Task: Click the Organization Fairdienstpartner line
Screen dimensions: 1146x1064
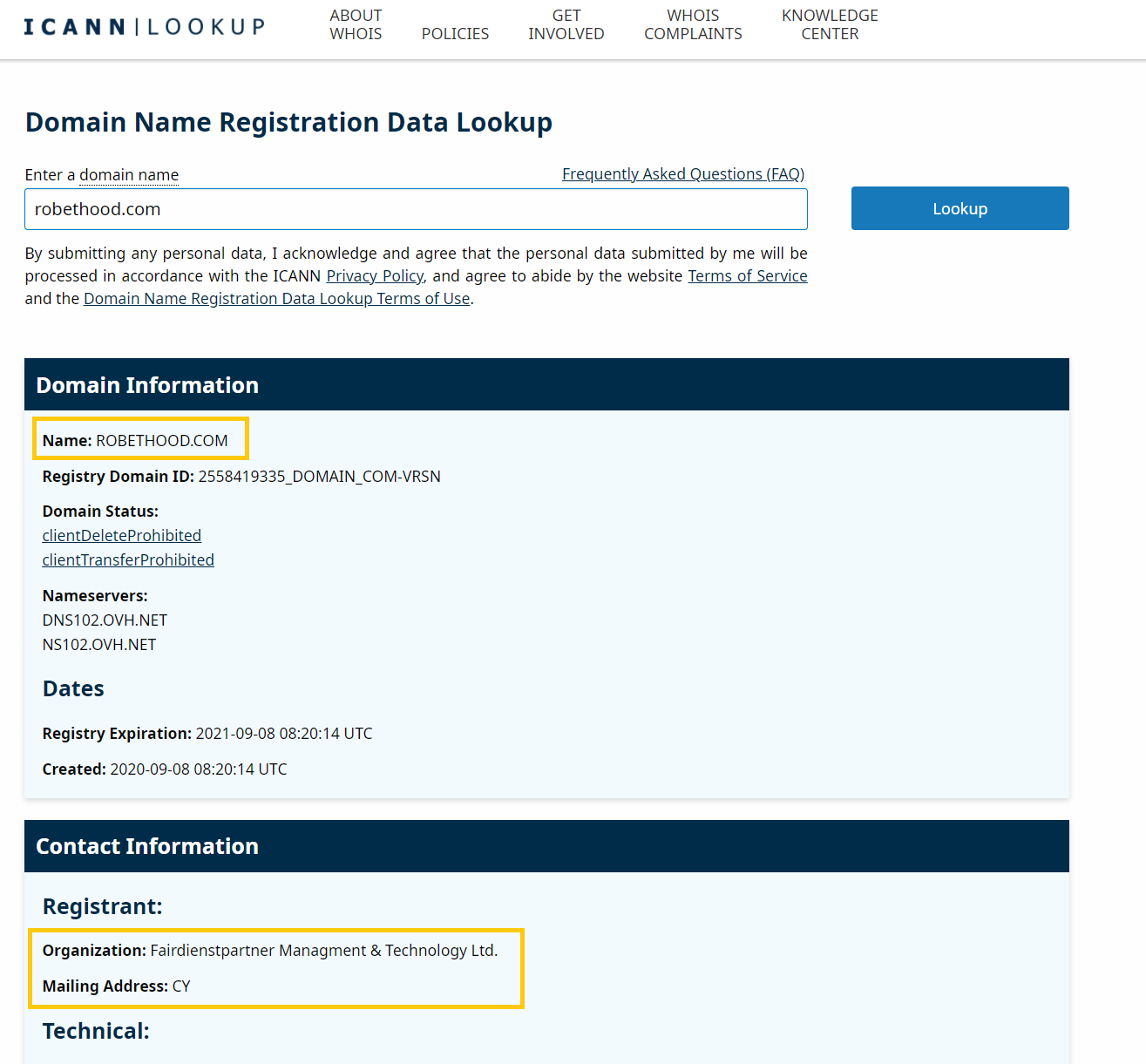Action: pyautogui.click(x=270, y=951)
